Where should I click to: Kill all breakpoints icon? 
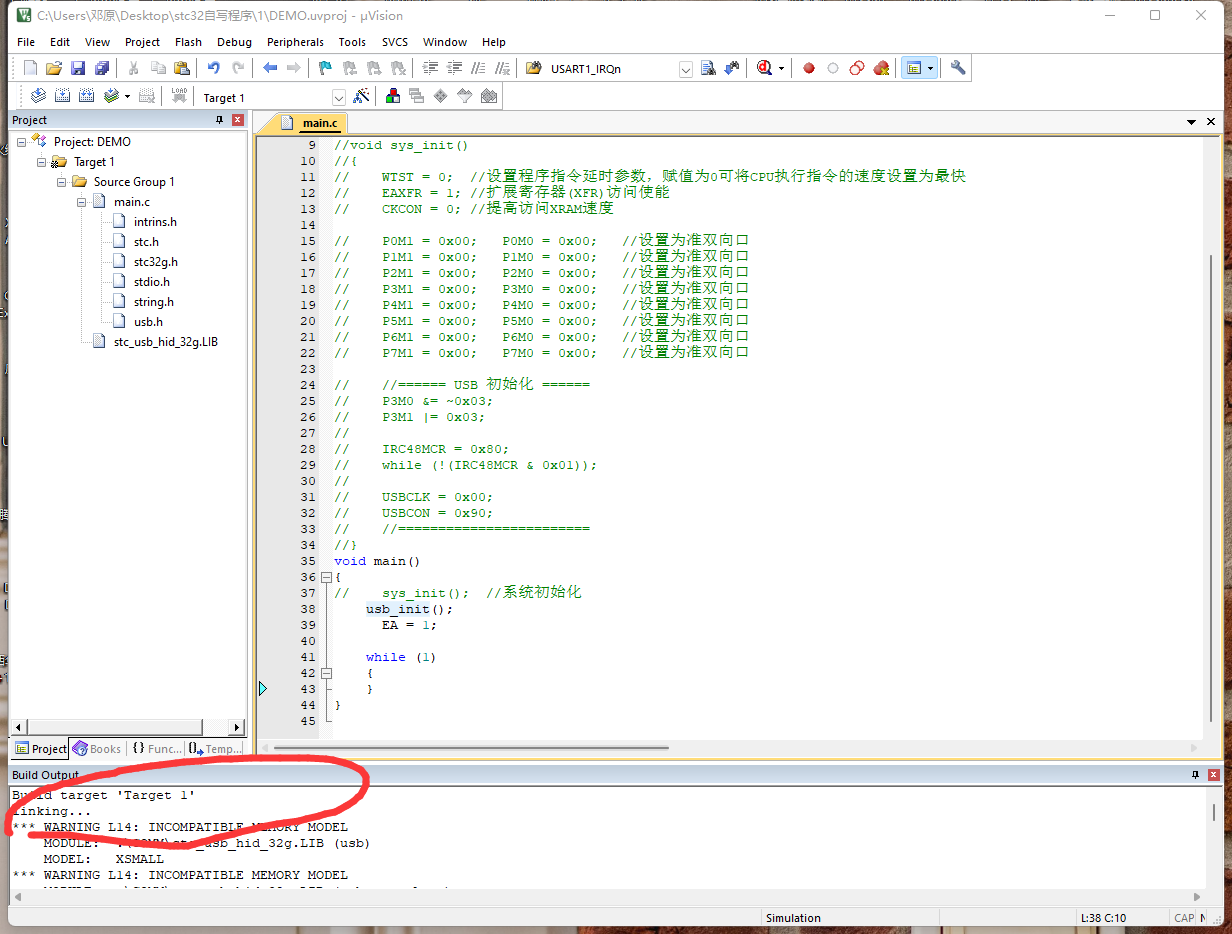pyautogui.click(x=881, y=68)
